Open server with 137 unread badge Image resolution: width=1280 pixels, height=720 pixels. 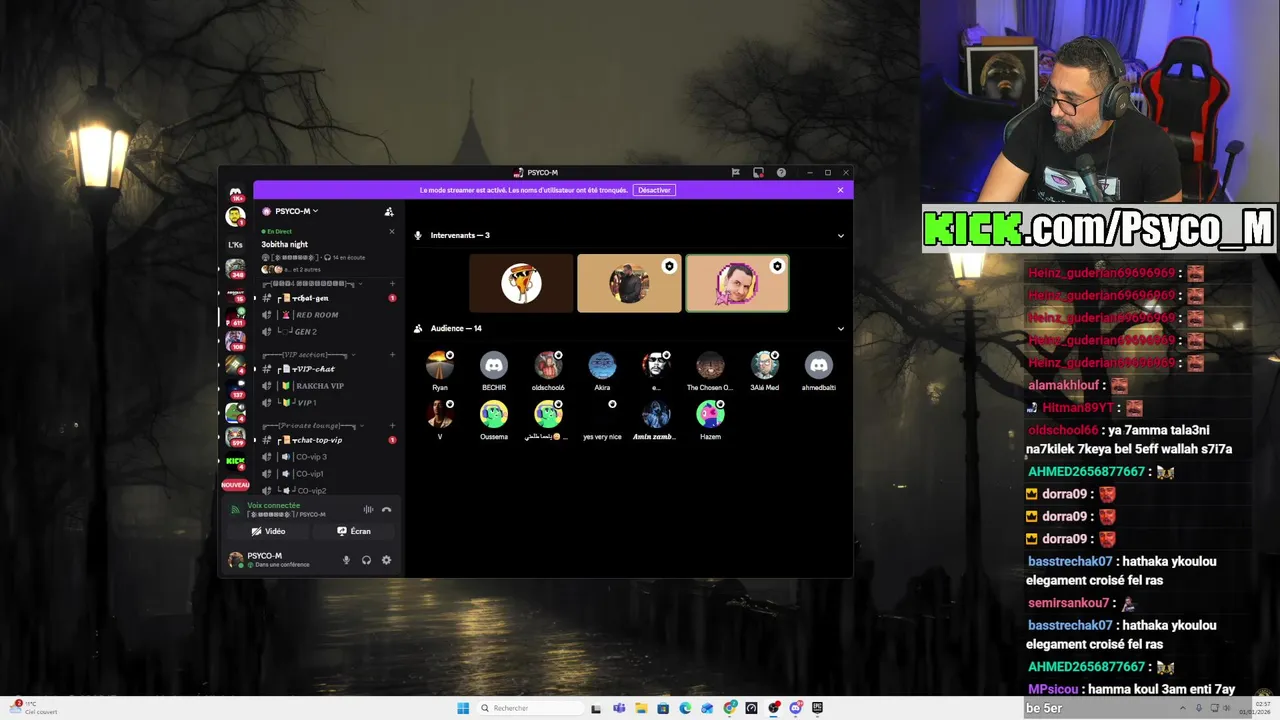pyautogui.click(x=235, y=388)
